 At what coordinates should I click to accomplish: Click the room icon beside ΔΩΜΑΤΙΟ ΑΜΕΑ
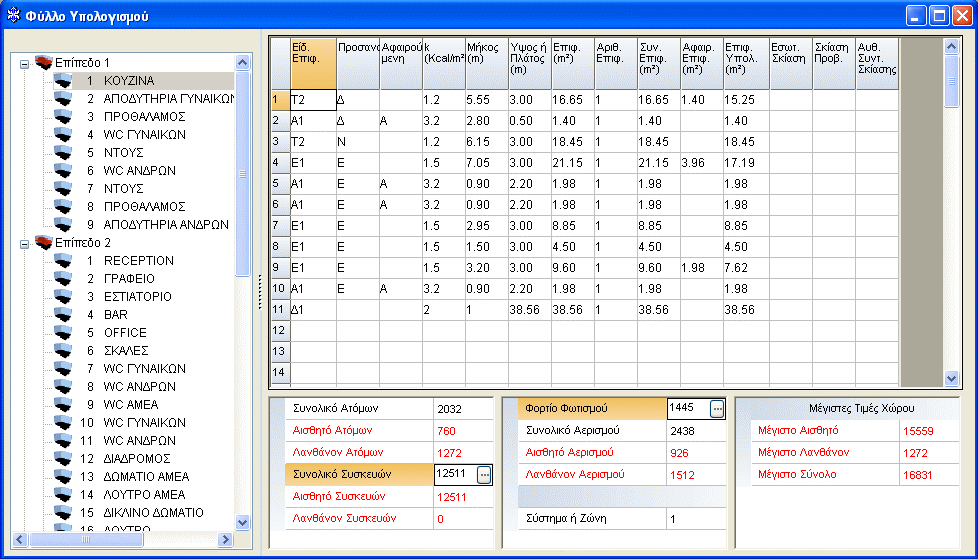[x=62, y=477]
